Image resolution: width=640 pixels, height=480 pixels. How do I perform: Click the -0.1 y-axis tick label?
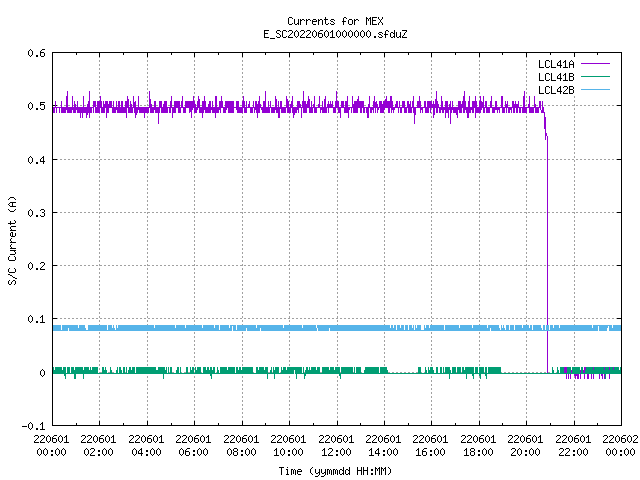33,426
